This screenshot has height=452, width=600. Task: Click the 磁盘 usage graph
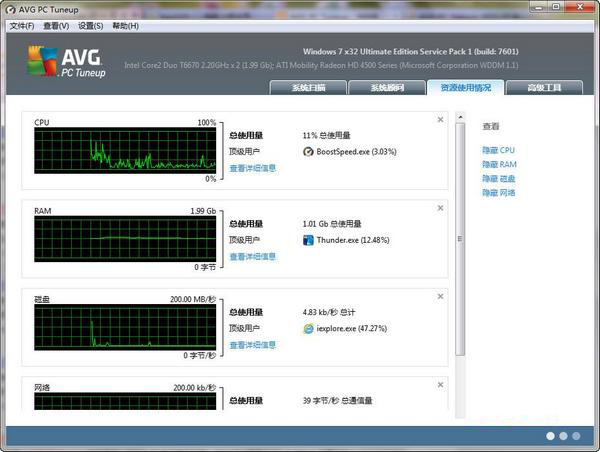pyautogui.click(x=125, y=327)
